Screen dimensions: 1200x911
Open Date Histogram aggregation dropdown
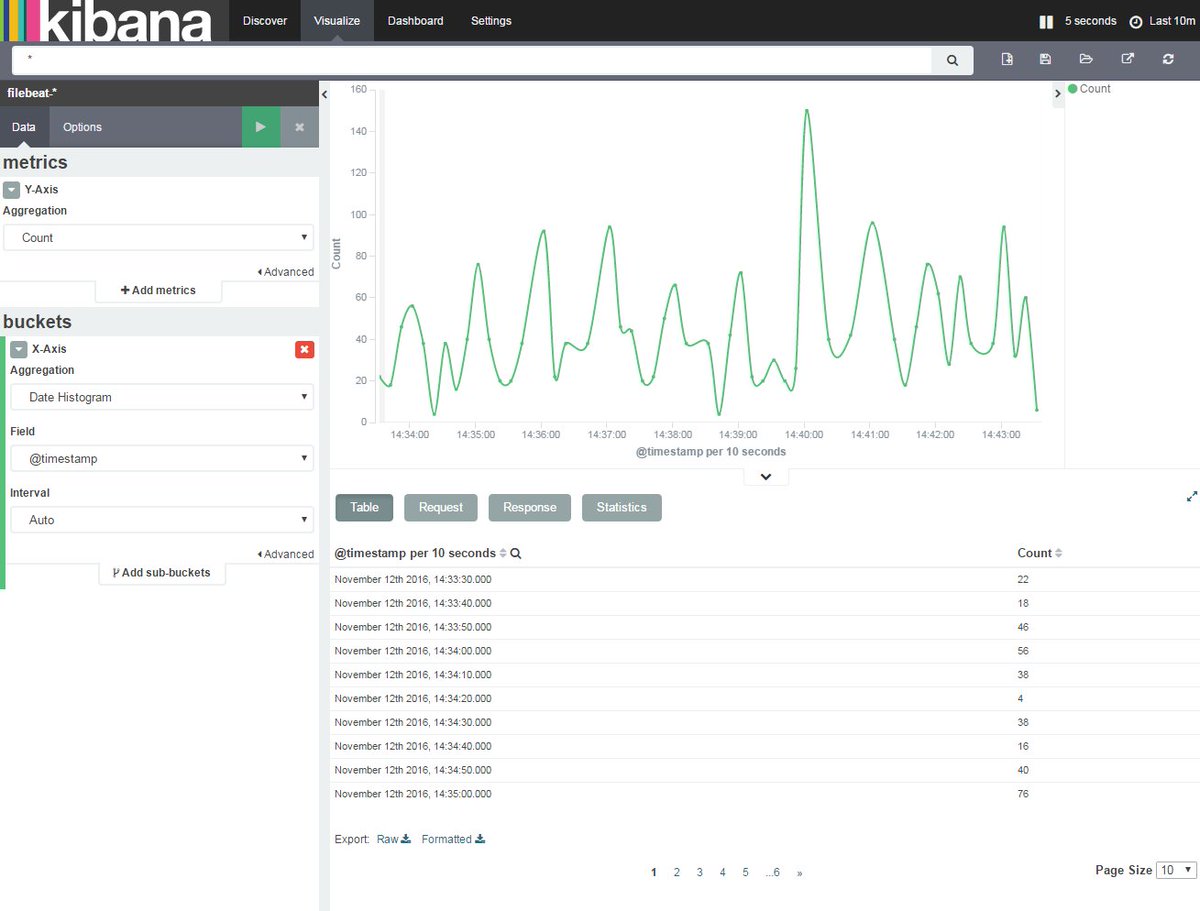(162, 397)
